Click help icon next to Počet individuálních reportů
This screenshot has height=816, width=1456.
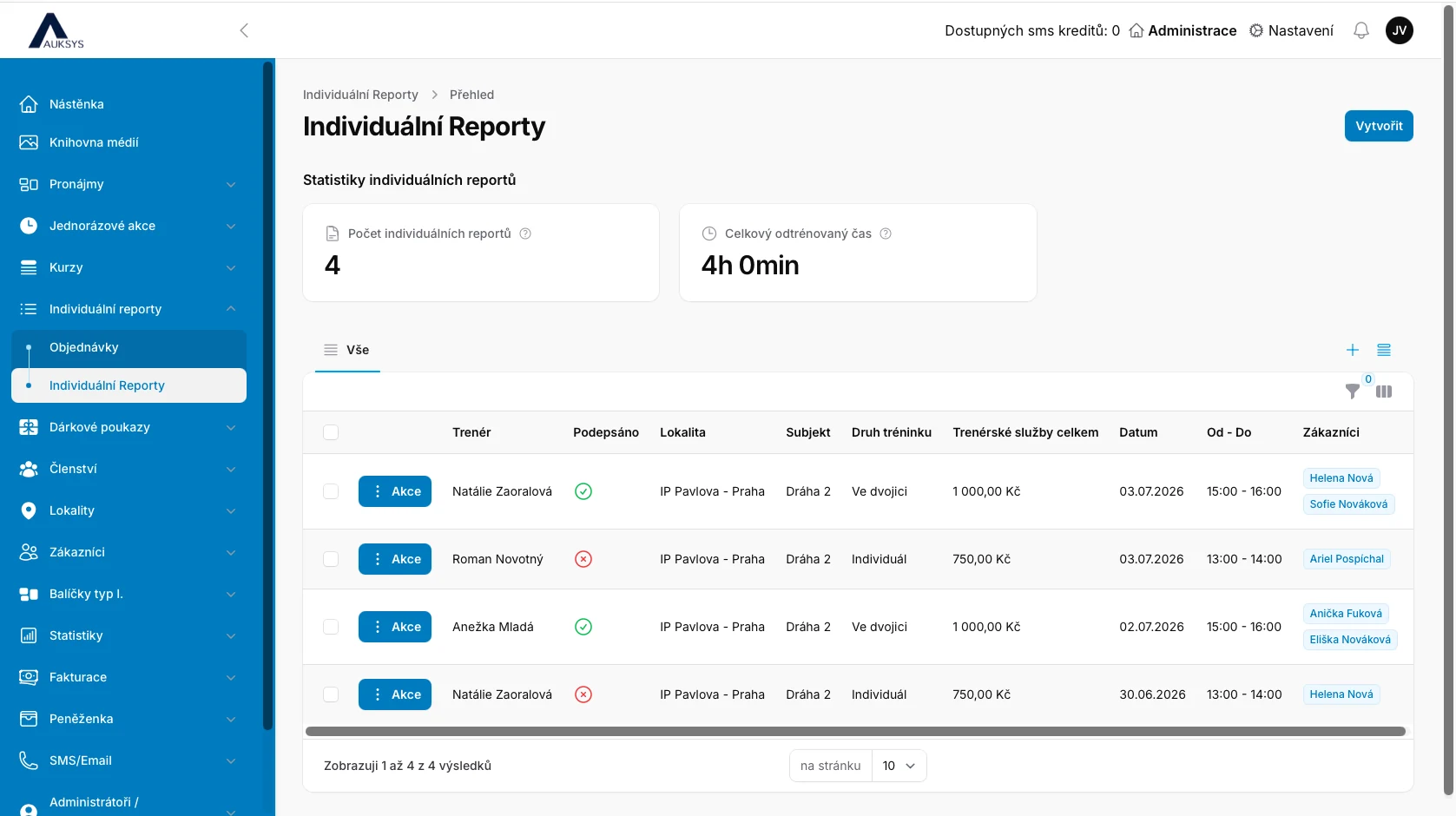tap(525, 234)
